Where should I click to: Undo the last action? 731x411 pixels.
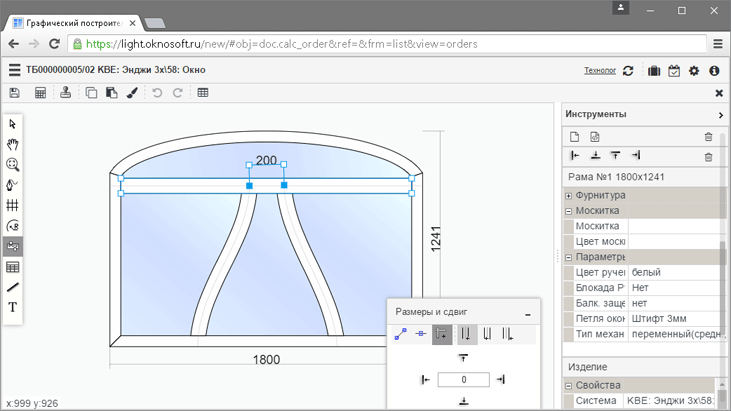click(x=157, y=93)
